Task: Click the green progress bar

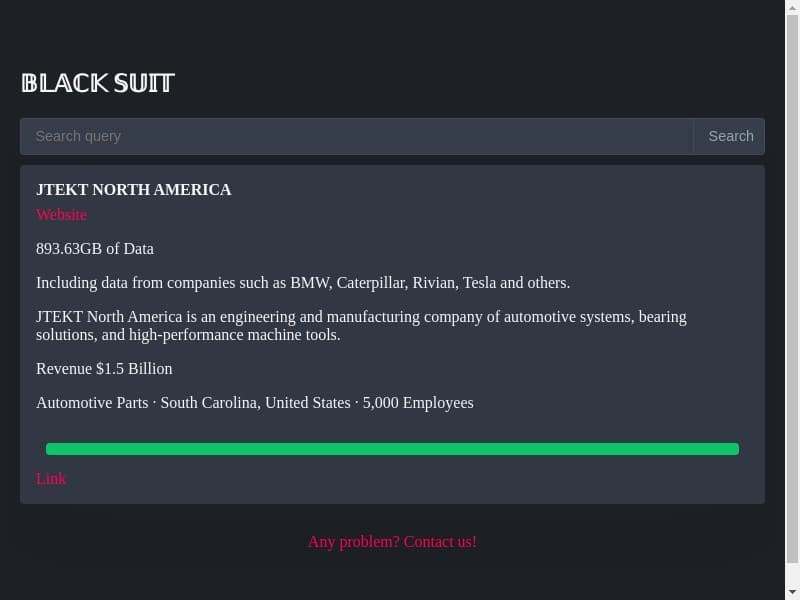Action: 392,449
